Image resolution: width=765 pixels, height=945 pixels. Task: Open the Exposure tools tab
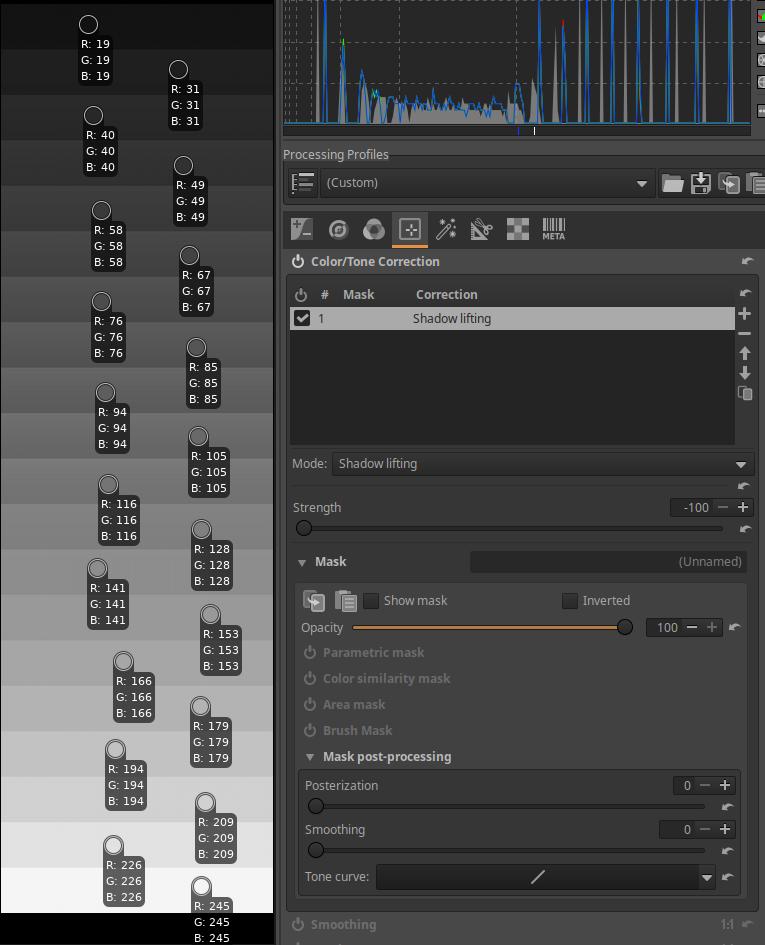point(302,230)
